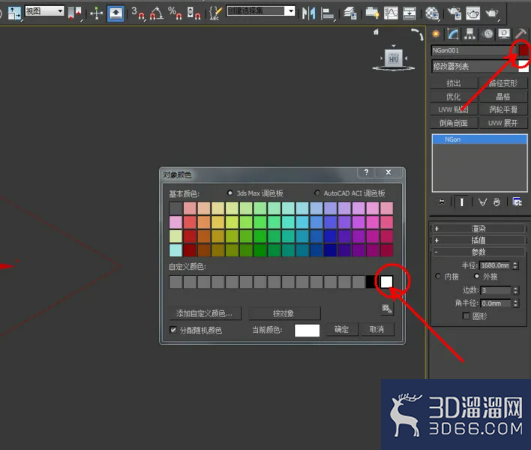This screenshot has height=450, width=531.
Task: Select the 内接 radio button
Action: tap(438, 276)
